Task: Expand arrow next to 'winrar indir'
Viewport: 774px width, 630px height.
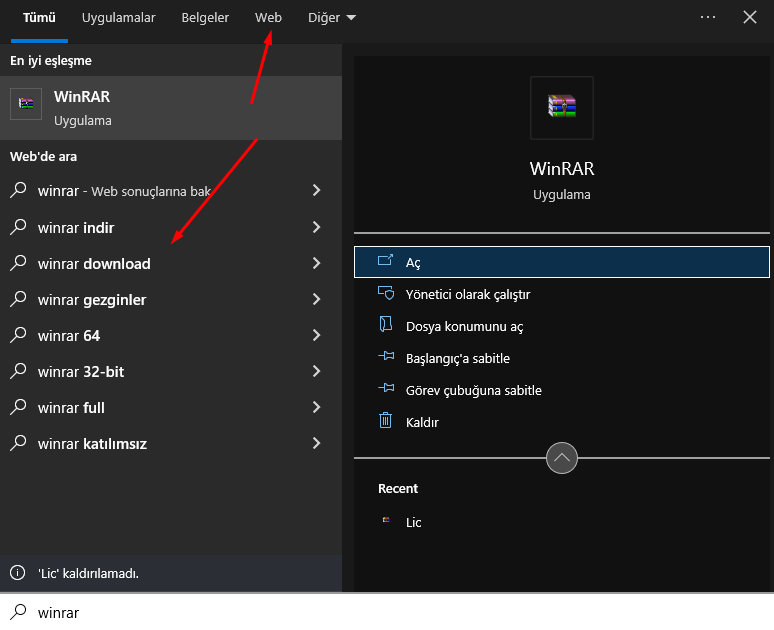Action: point(316,227)
